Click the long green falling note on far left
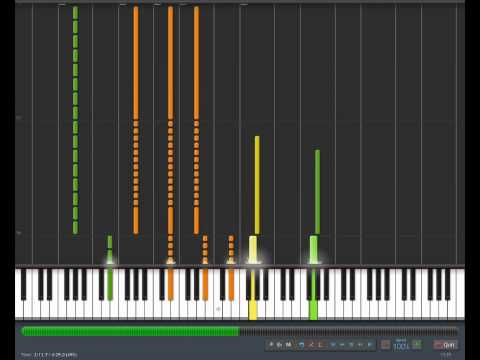Viewport: 480px width, 360px height. (75, 120)
